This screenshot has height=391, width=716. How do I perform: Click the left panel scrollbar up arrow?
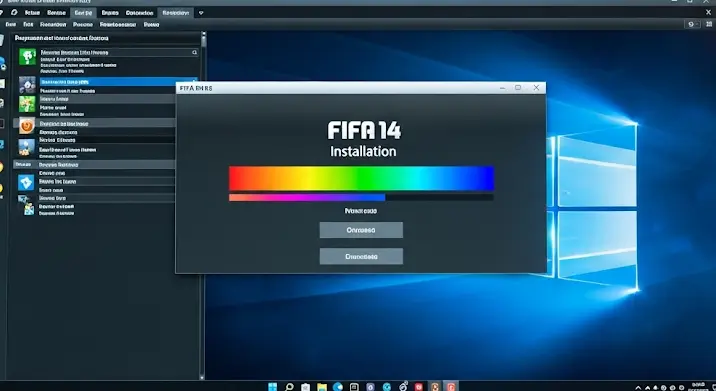point(203,34)
